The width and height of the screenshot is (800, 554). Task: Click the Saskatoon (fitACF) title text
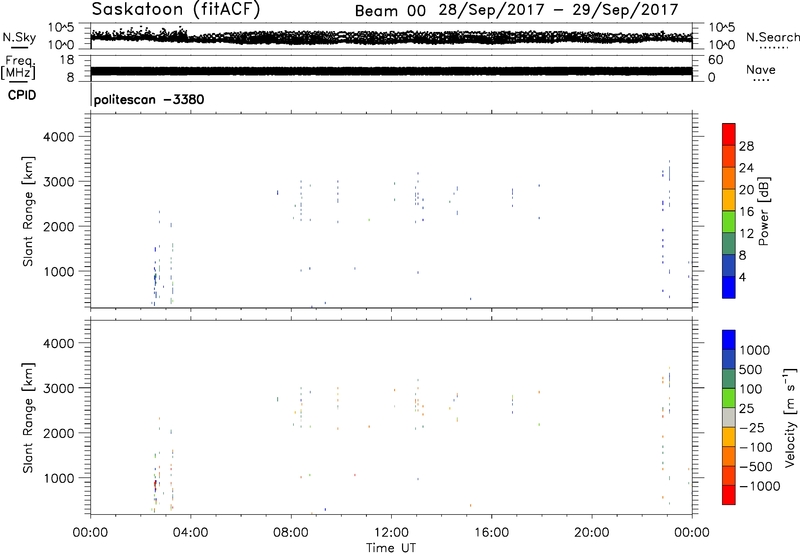click(x=176, y=9)
